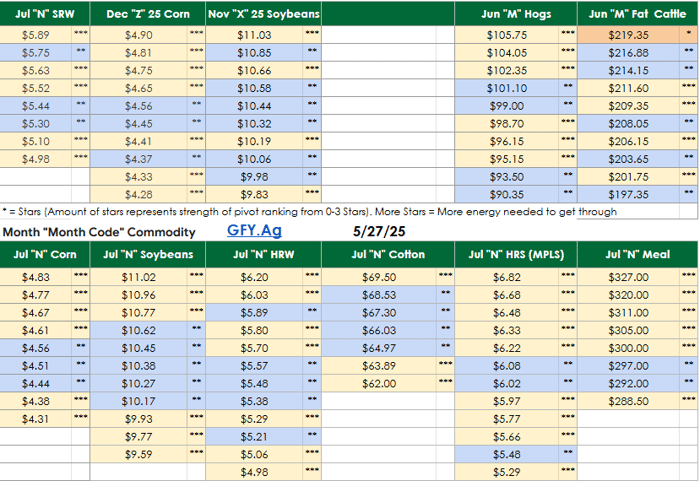
Task: Click the Jul "N" SRW column header
Action: point(44,14)
